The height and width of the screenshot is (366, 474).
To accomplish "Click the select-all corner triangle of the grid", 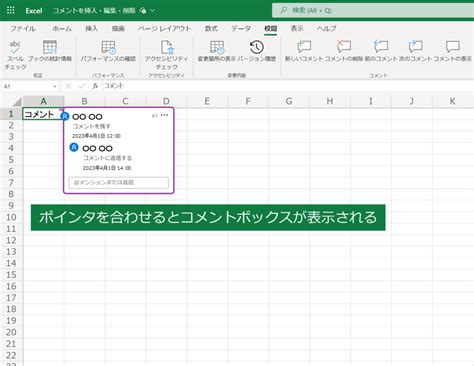I will click(x=17, y=101).
